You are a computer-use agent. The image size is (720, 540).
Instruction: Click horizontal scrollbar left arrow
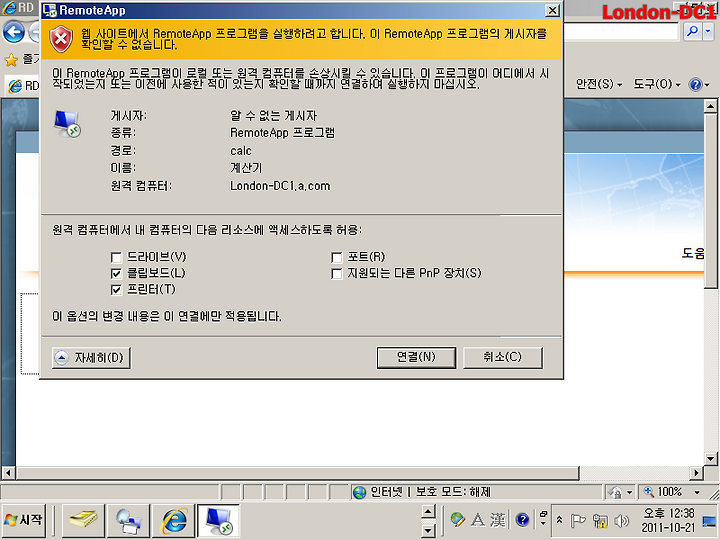(x=8, y=472)
